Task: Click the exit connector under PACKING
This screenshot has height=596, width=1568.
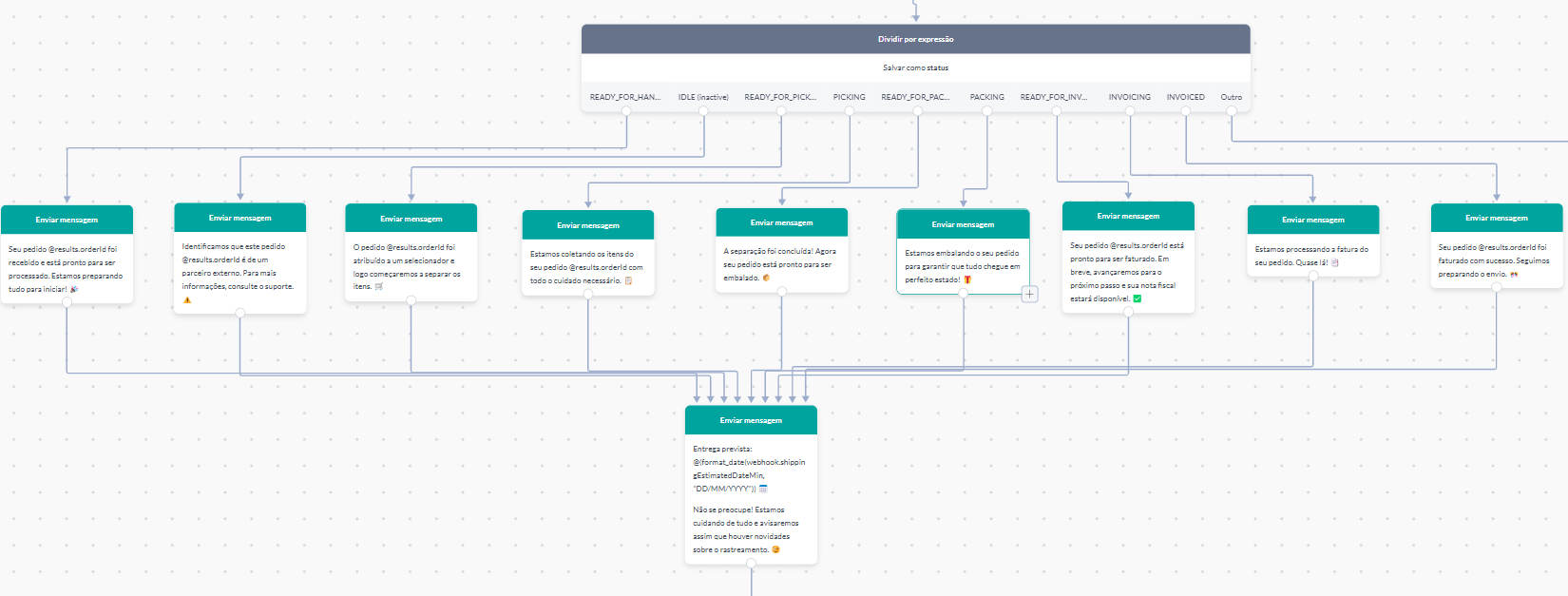Action: click(987, 111)
